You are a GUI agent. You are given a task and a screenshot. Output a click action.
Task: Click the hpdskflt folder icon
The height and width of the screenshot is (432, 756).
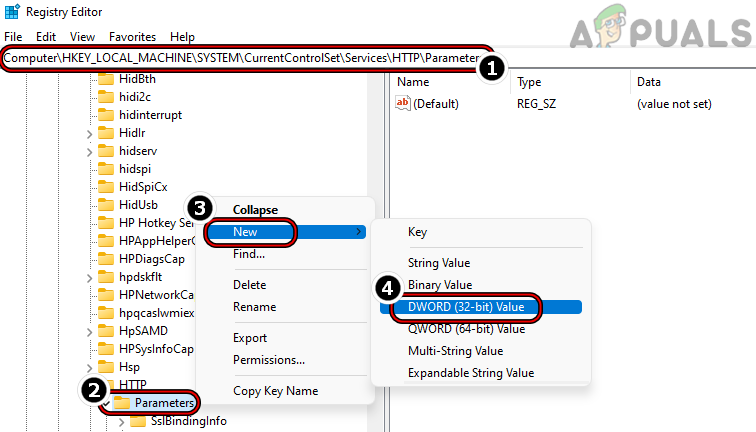coord(105,276)
